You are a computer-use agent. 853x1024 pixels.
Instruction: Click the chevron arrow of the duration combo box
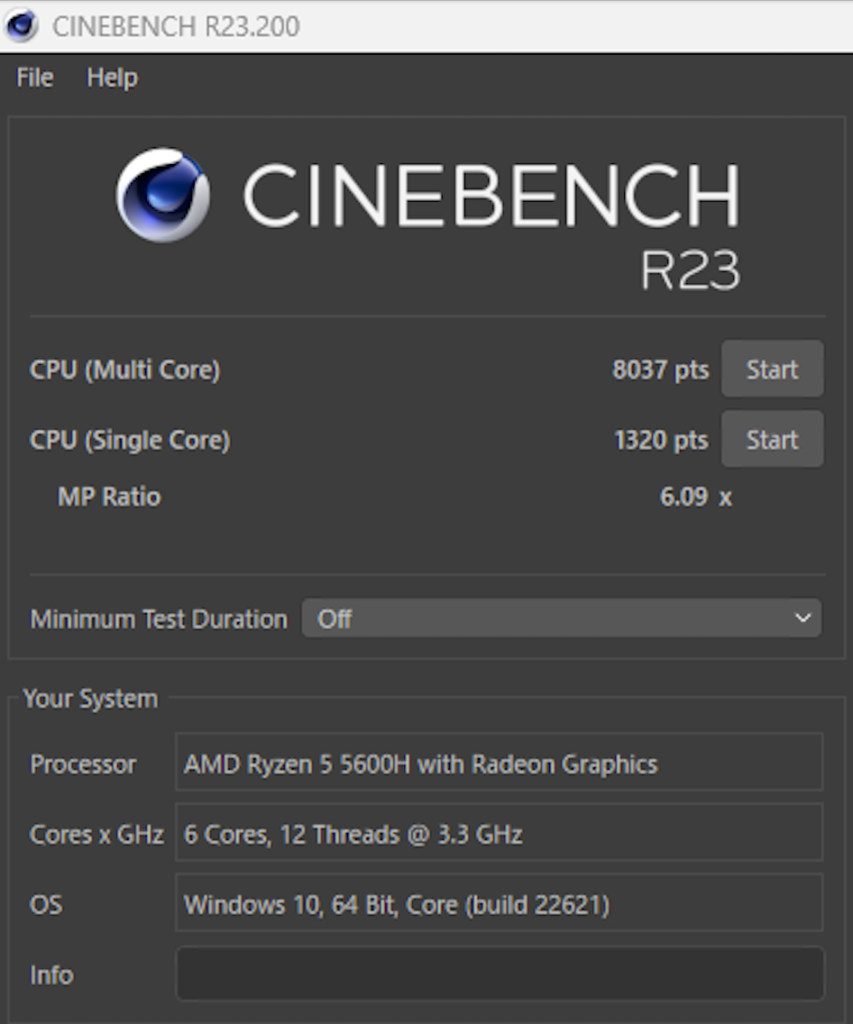point(803,619)
